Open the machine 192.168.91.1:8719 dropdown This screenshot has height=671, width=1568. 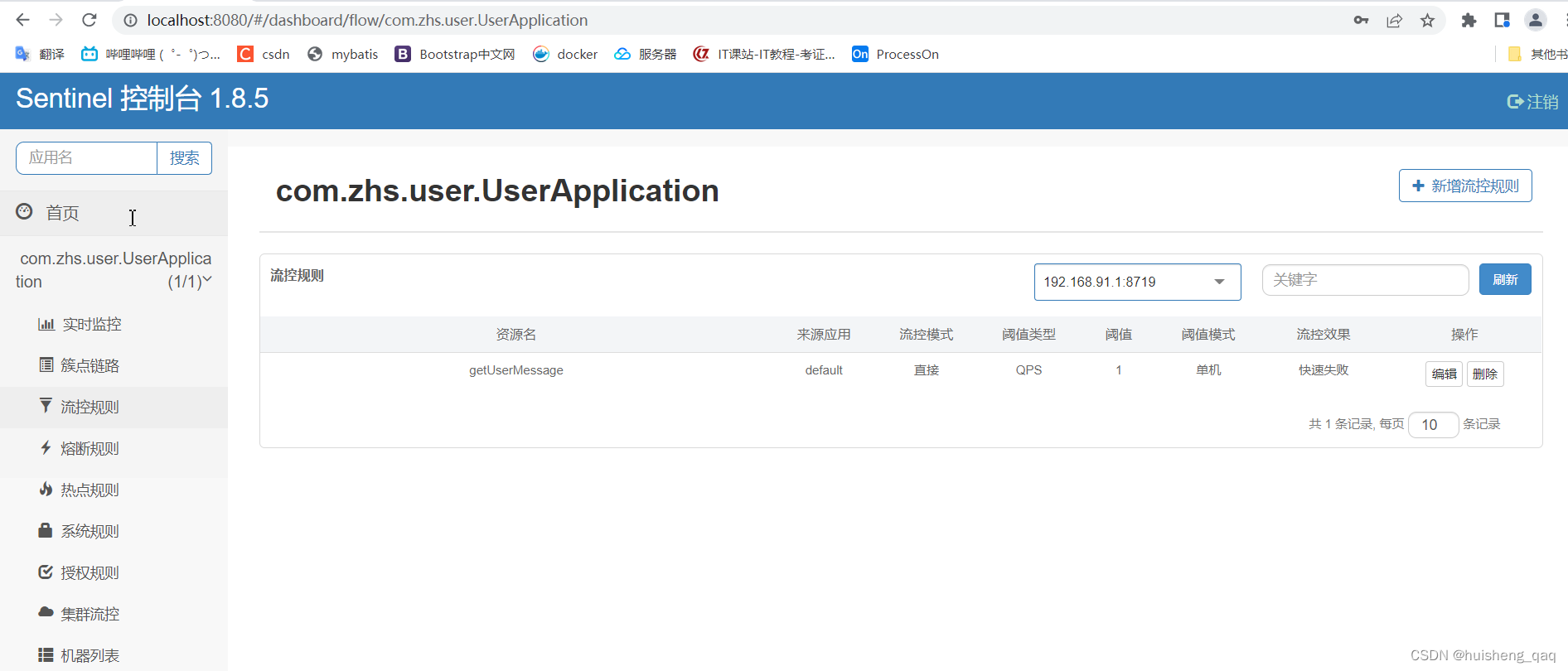(1137, 282)
